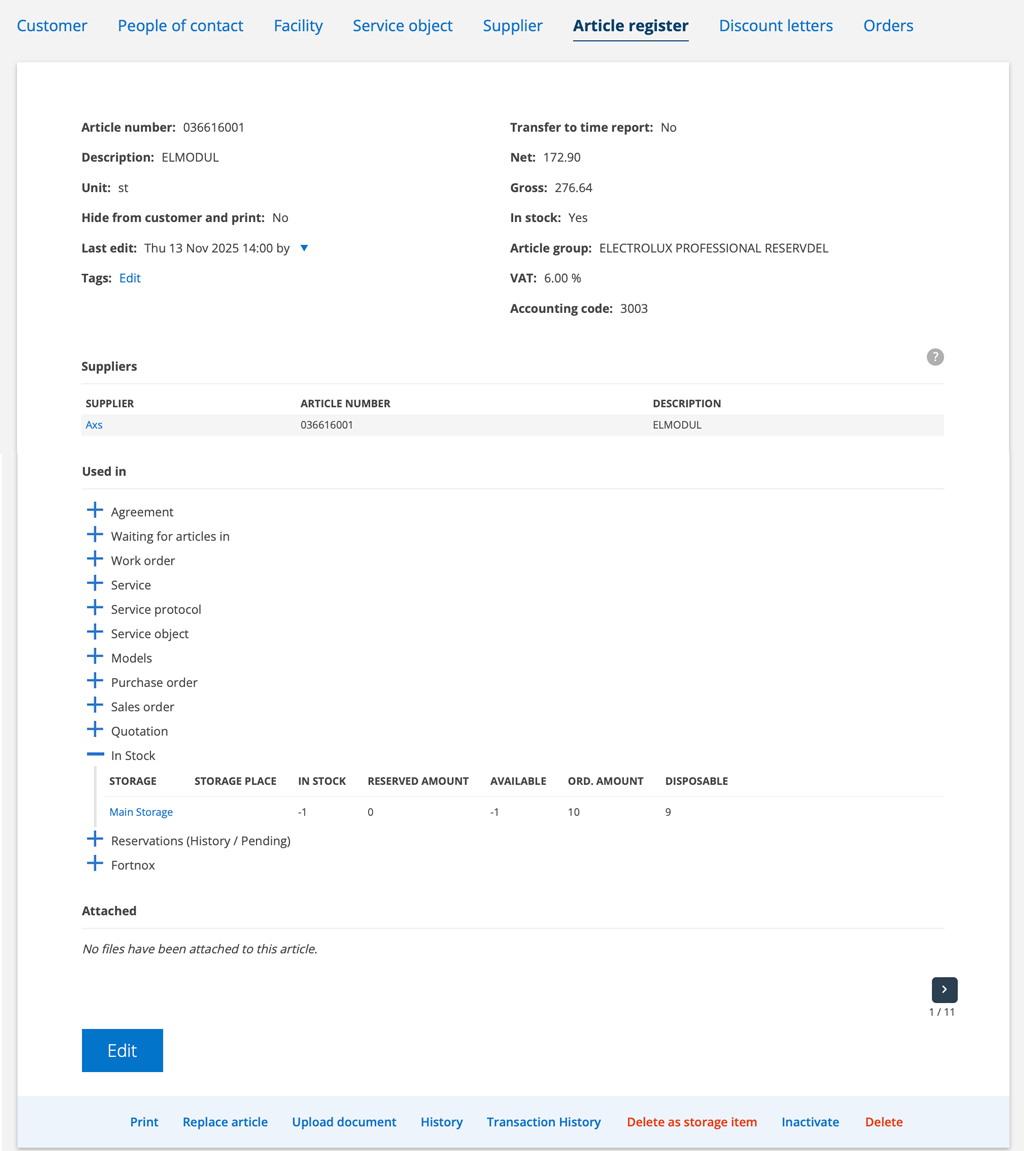Expand the Purchase order plus icon
This screenshot has height=1151, width=1024.
pyautogui.click(x=95, y=682)
